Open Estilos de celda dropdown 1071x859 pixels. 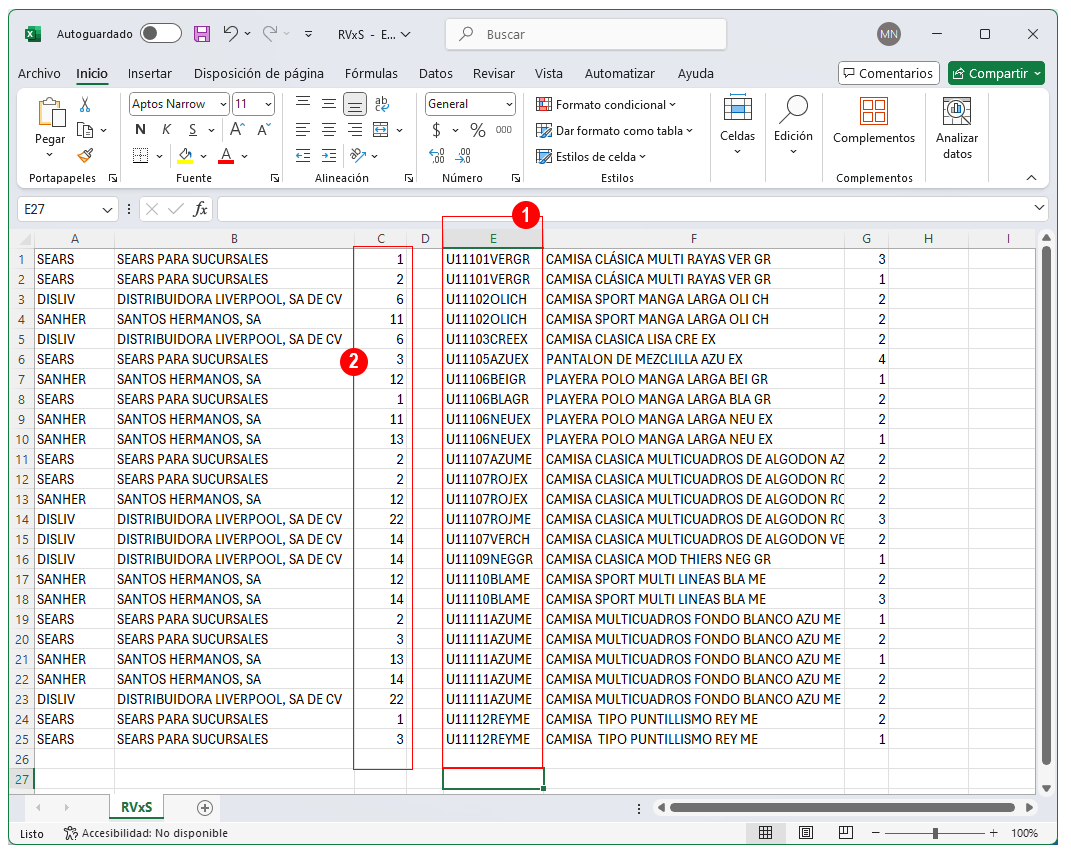[x=591, y=156]
